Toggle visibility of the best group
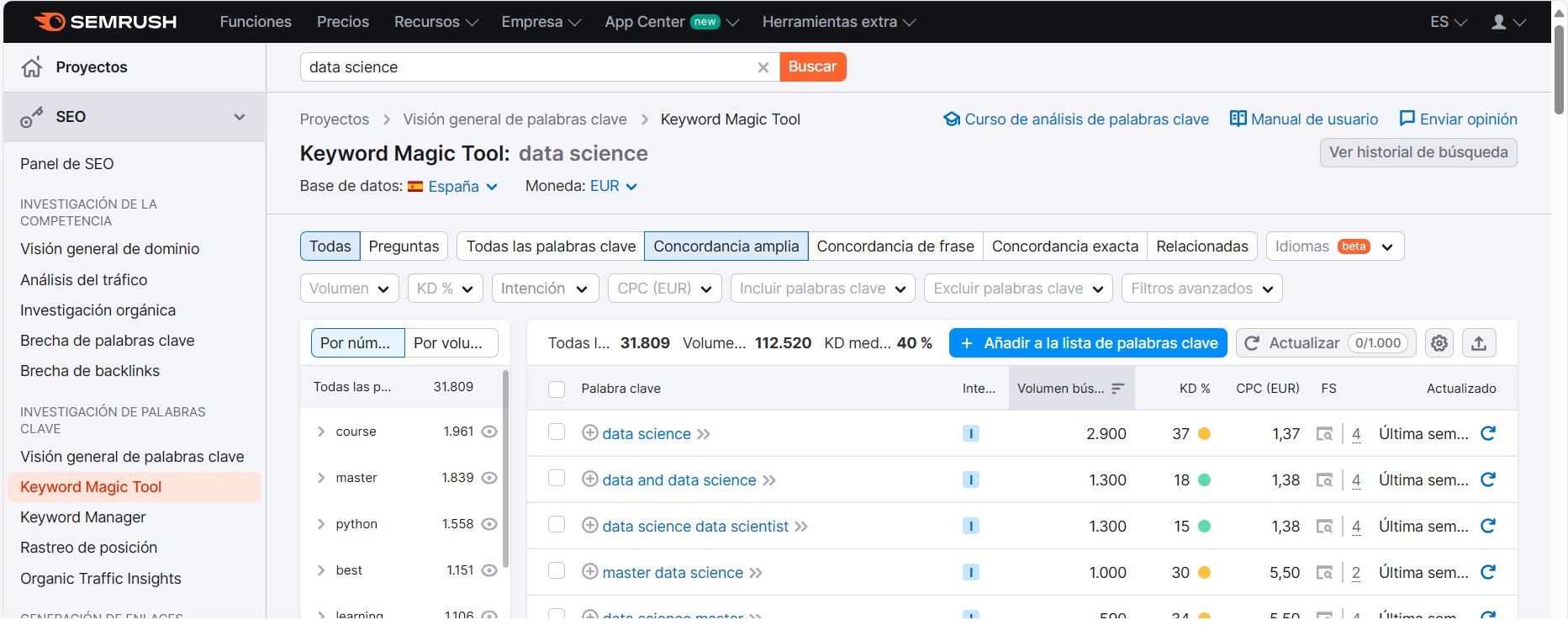 pyautogui.click(x=489, y=570)
